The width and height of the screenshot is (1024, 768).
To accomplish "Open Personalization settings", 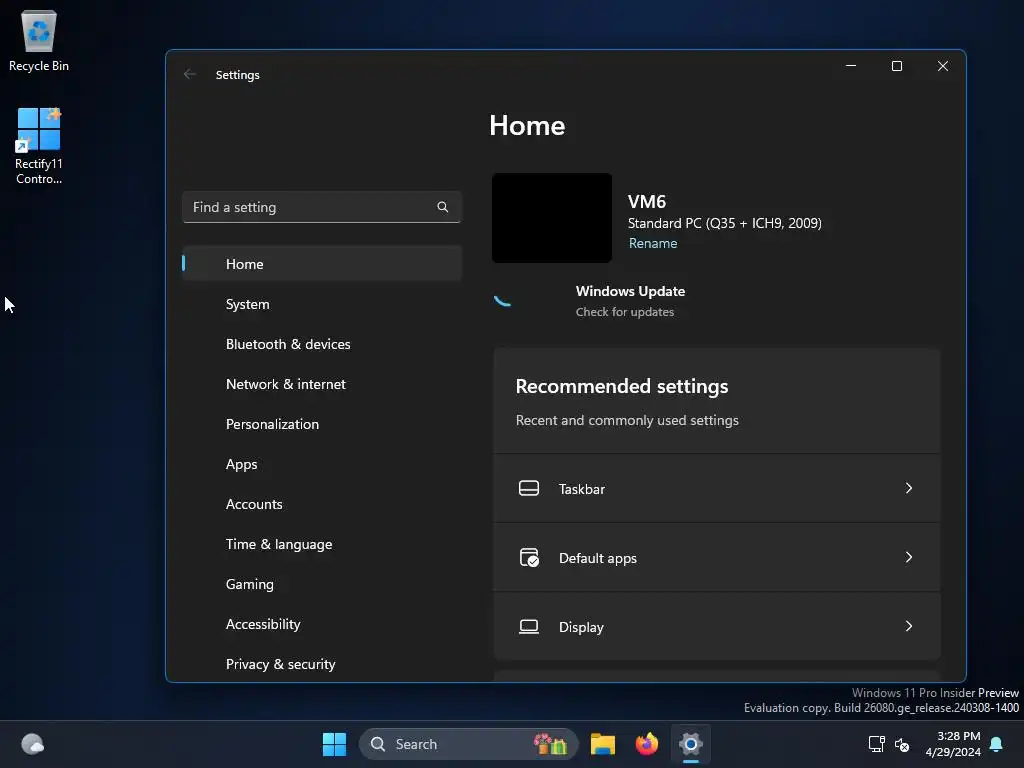I will tap(322, 424).
